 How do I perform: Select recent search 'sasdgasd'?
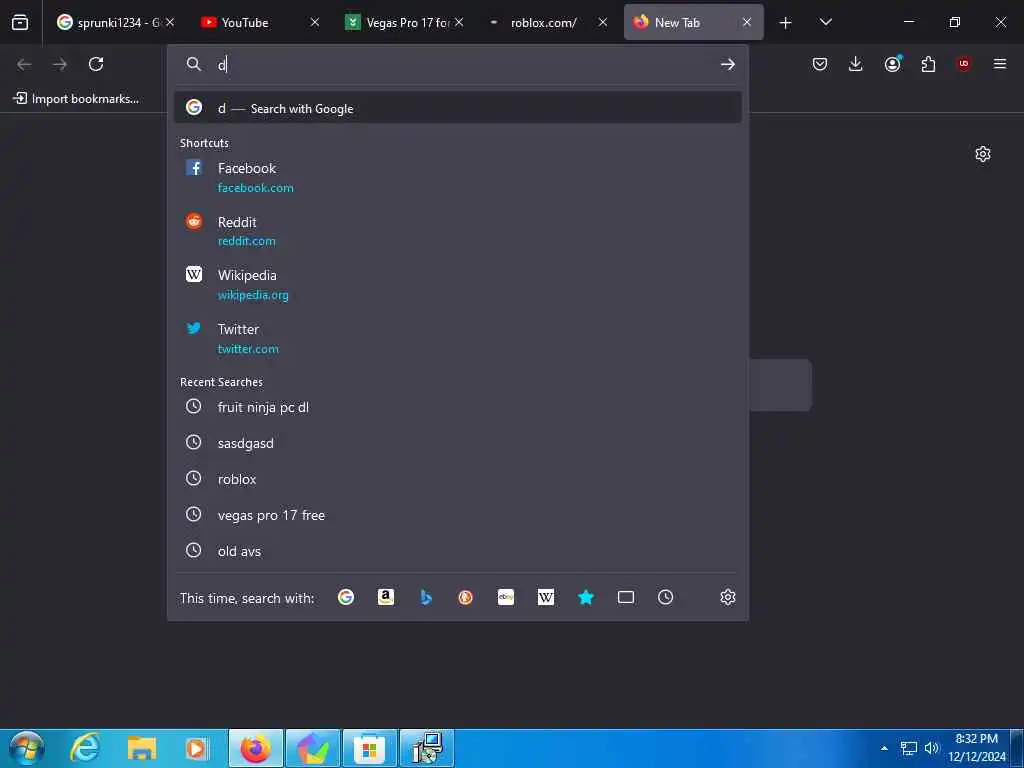click(x=458, y=443)
